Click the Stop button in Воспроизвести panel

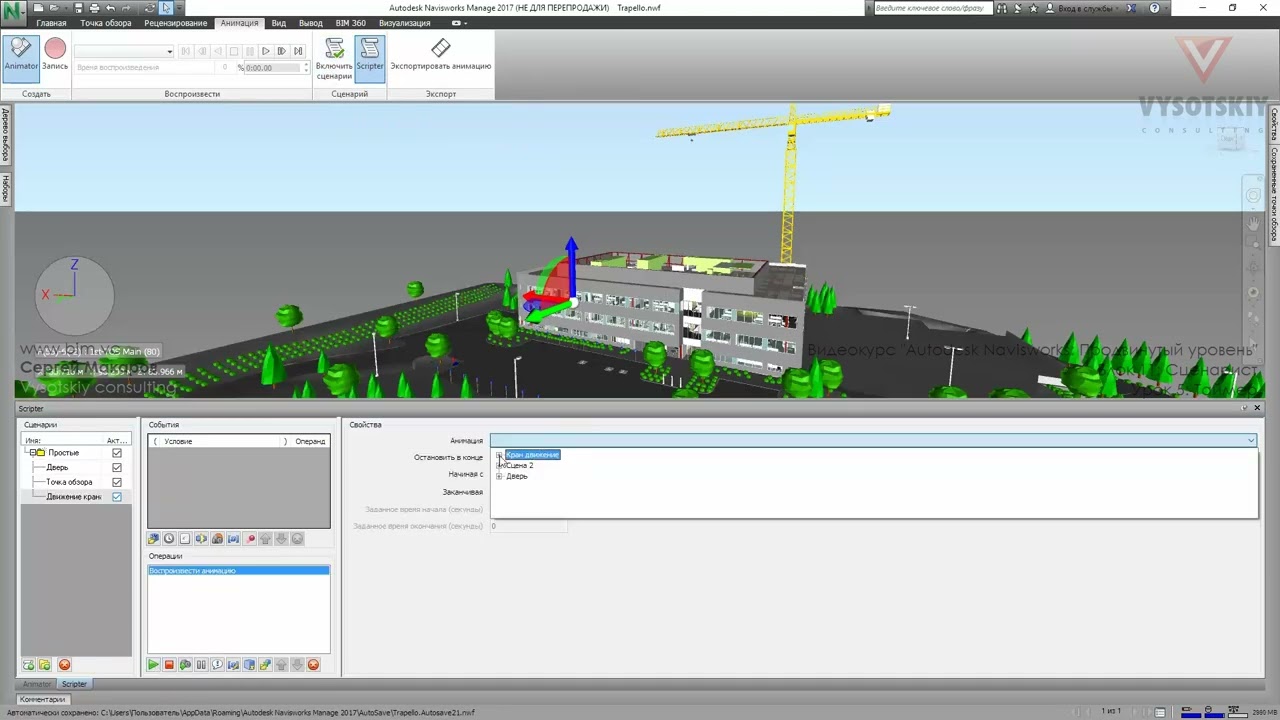tap(233, 51)
